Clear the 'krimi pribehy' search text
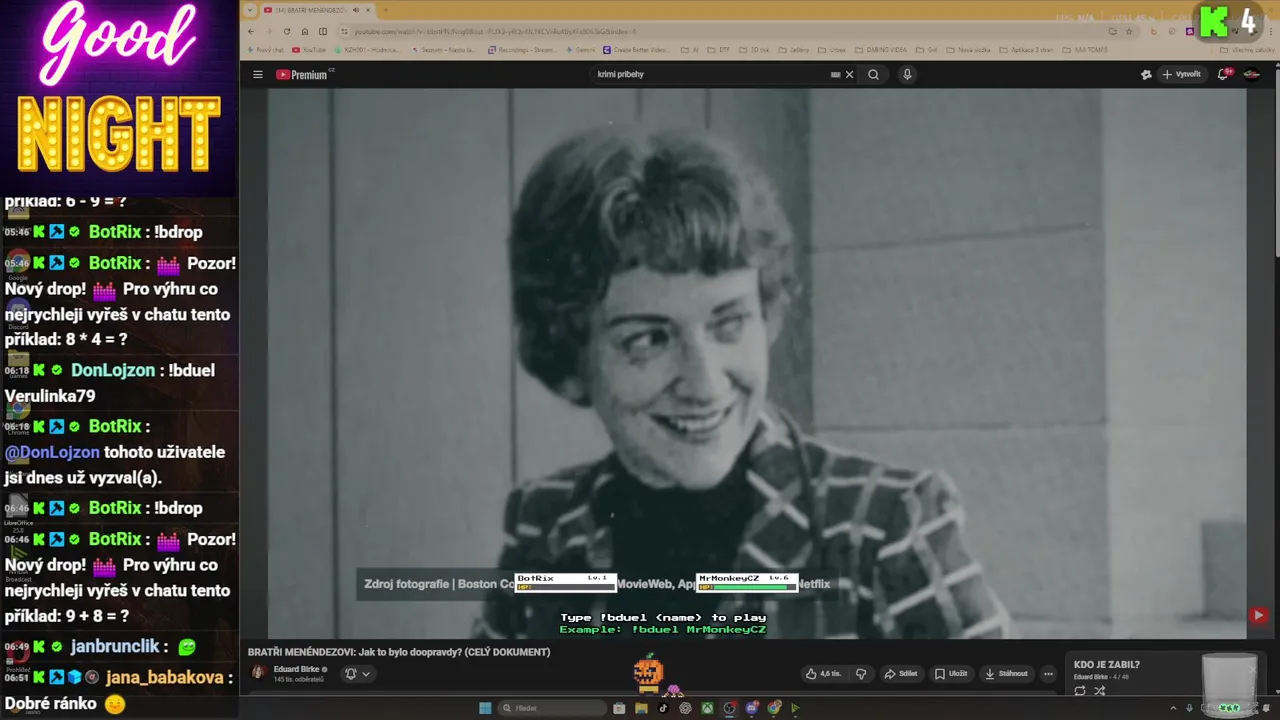This screenshot has height=720, width=1280. 850,74
